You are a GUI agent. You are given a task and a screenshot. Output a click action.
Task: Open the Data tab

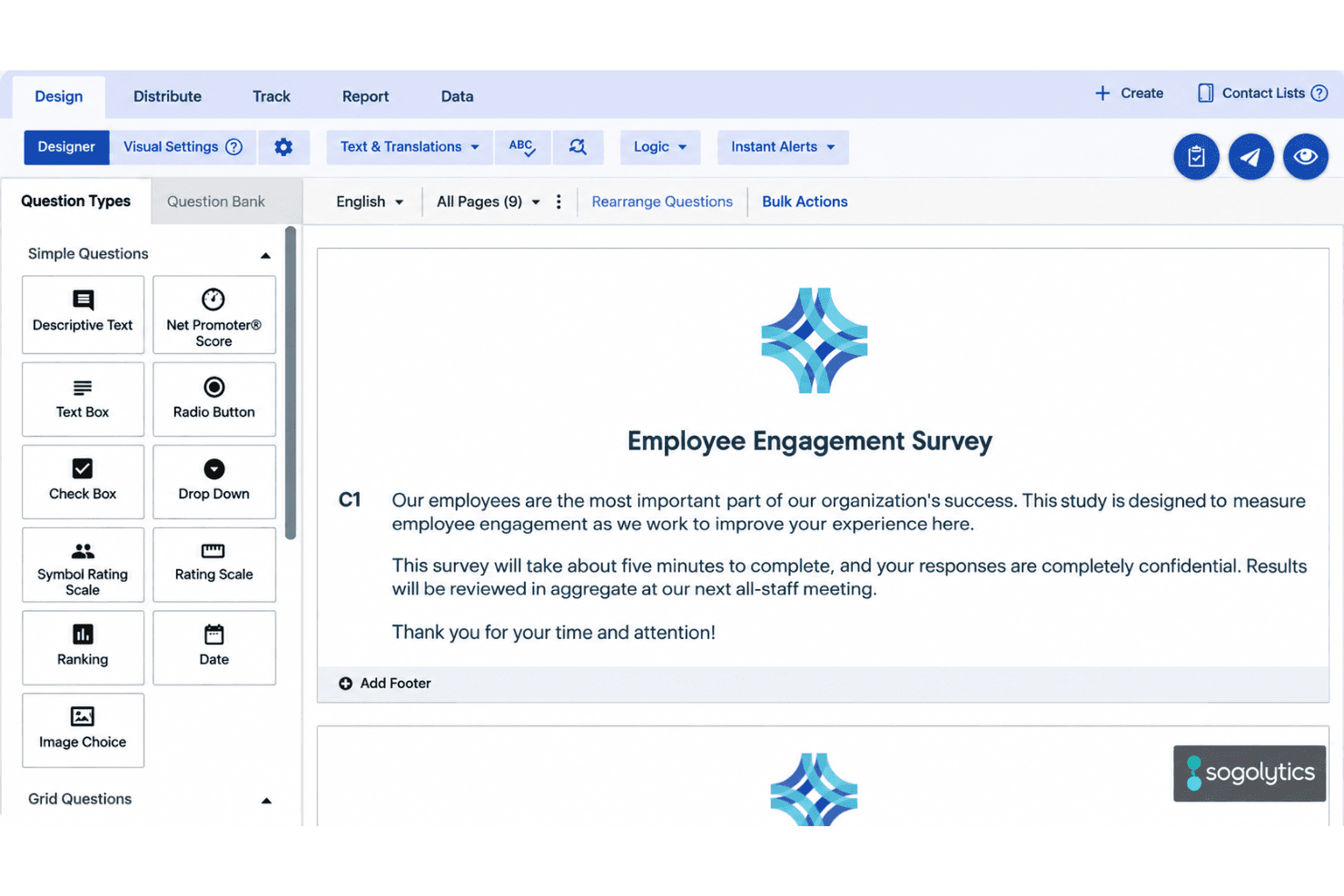tap(457, 96)
